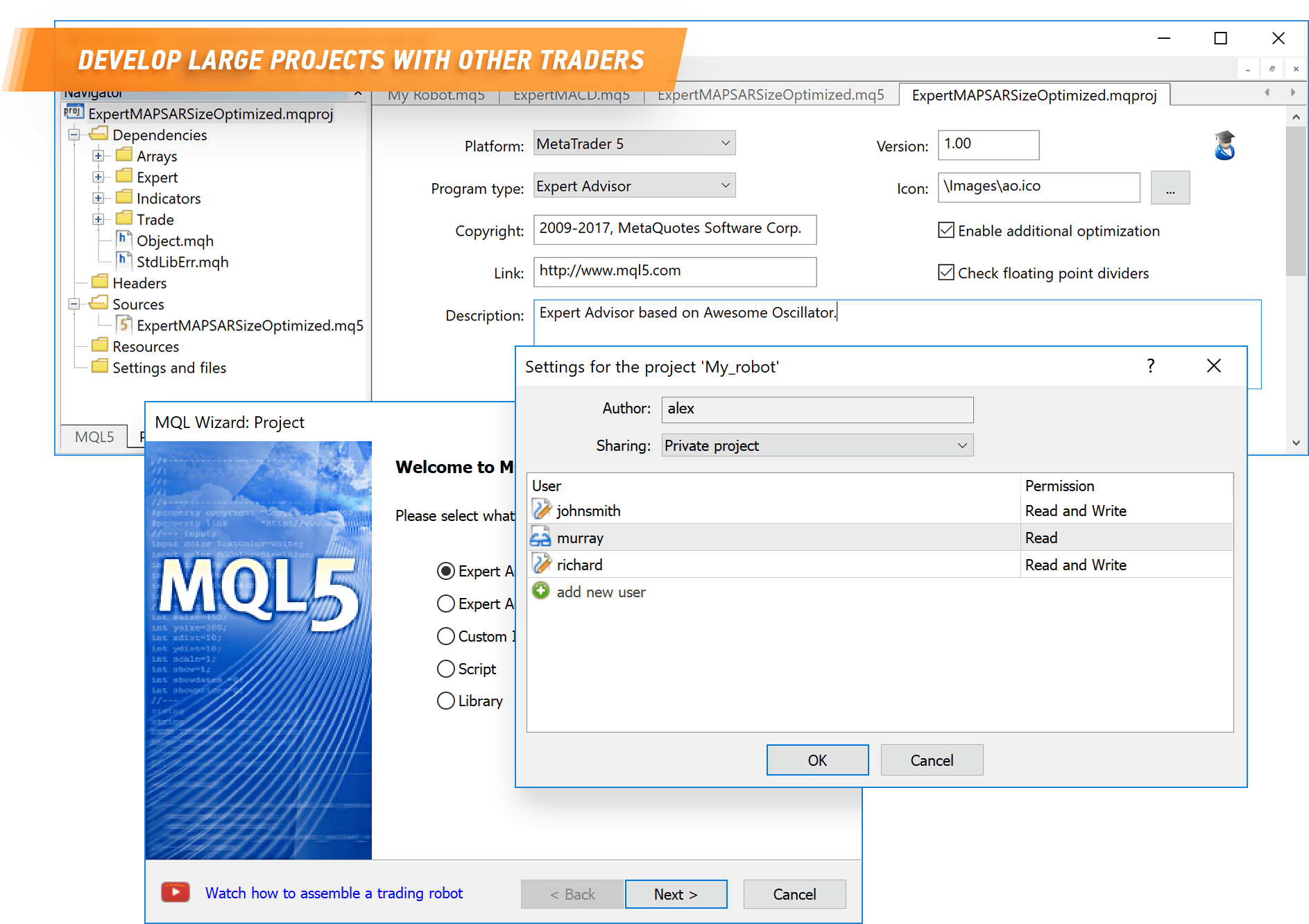Open the Watch how to assemble a trading robot link
This screenshot has height=924, width=1309.
(x=334, y=893)
